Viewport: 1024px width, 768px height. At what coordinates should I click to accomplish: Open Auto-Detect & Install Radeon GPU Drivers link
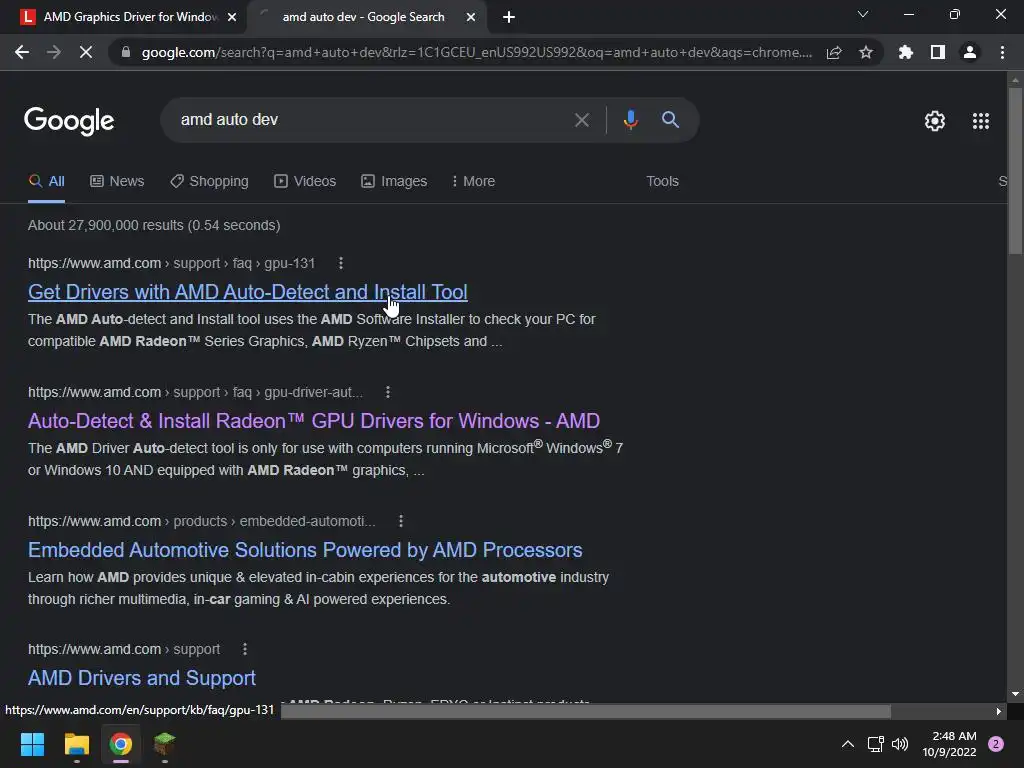click(x=313, y=421)
